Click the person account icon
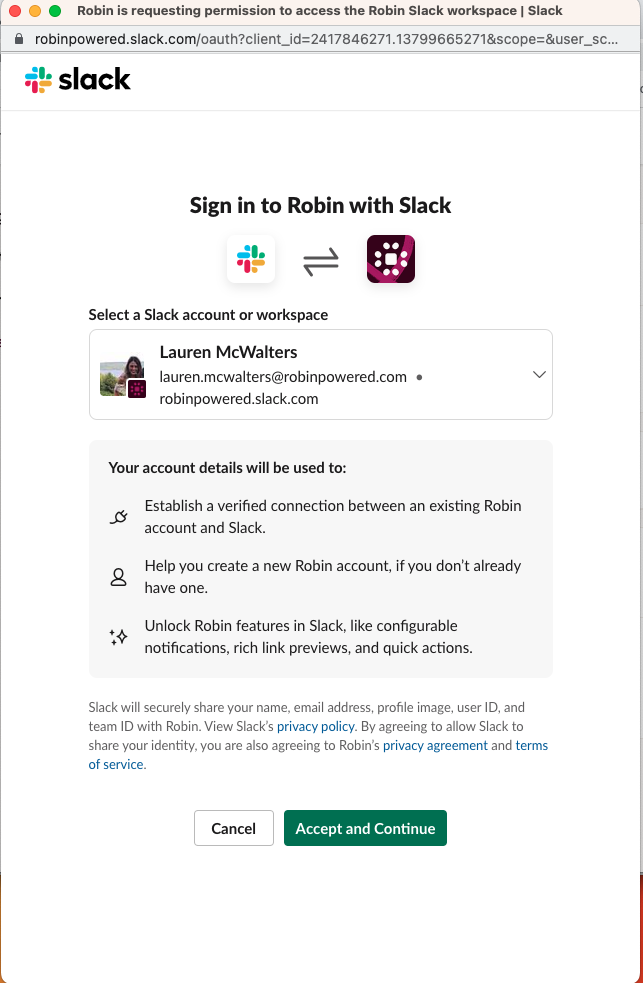This screenshot has width=643, height=983. tap(118, 577)
